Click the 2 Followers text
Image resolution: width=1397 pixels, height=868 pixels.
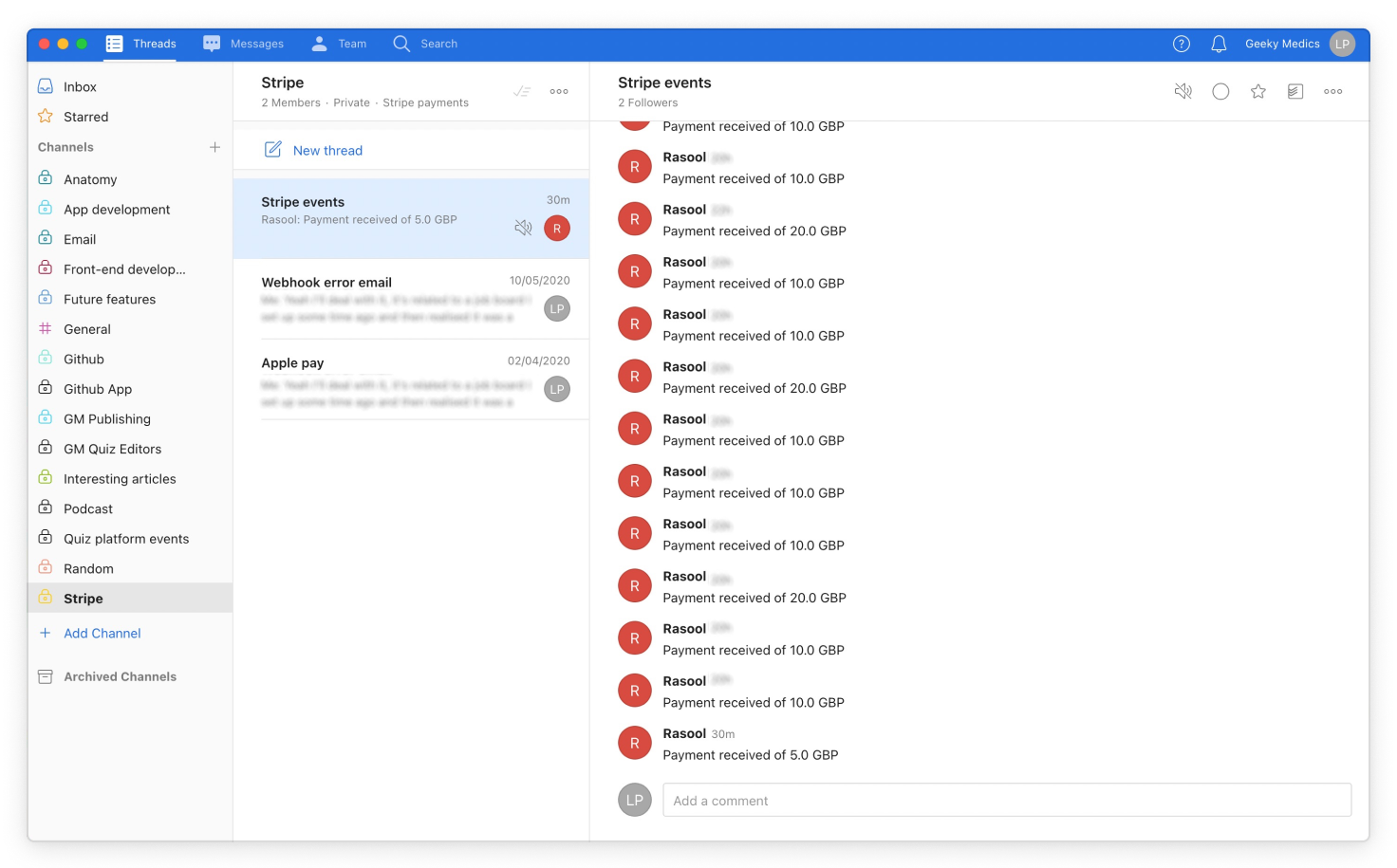click(x=648, y=102)
